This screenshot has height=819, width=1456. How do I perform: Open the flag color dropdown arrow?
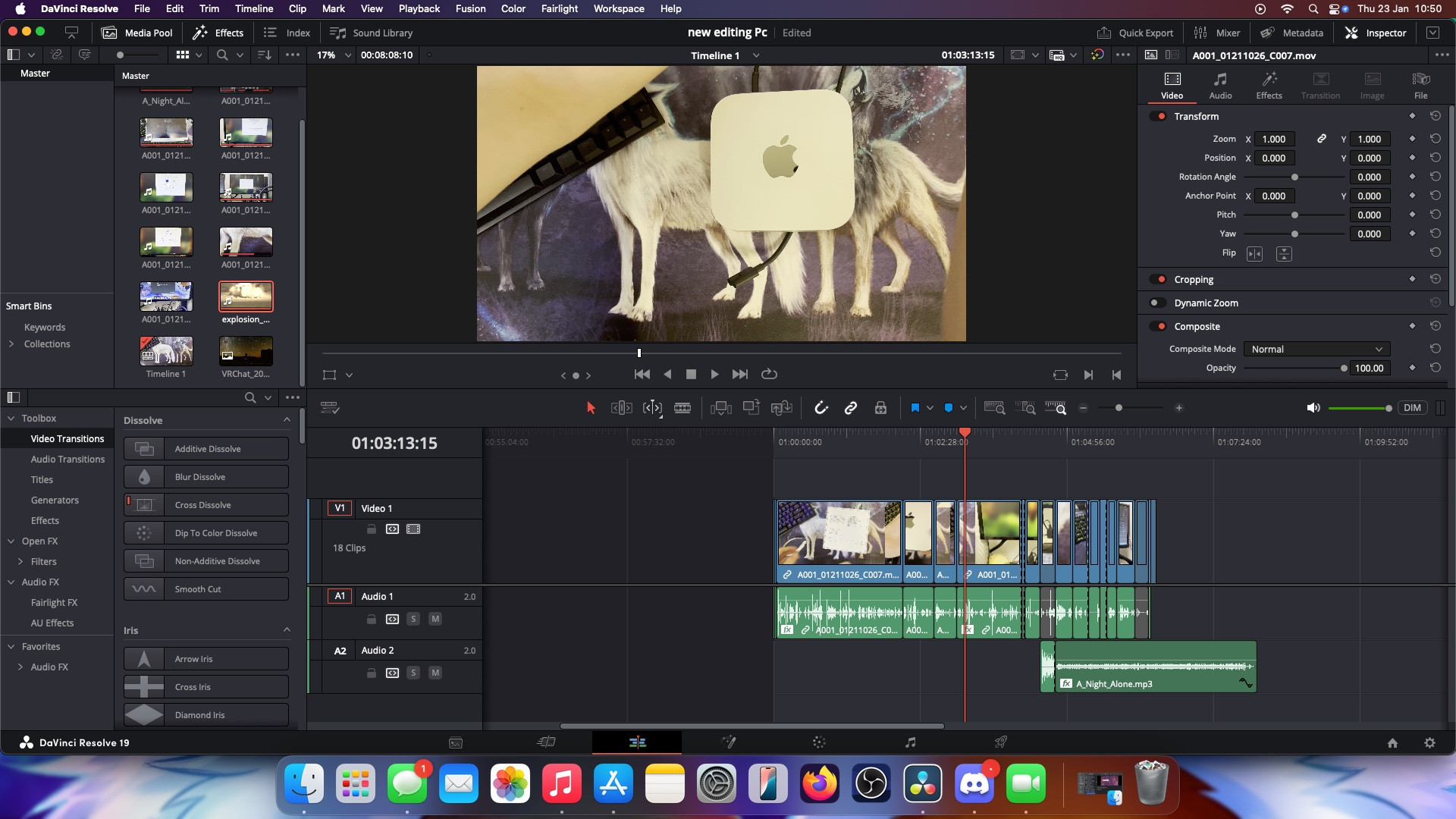pos(930,408)
